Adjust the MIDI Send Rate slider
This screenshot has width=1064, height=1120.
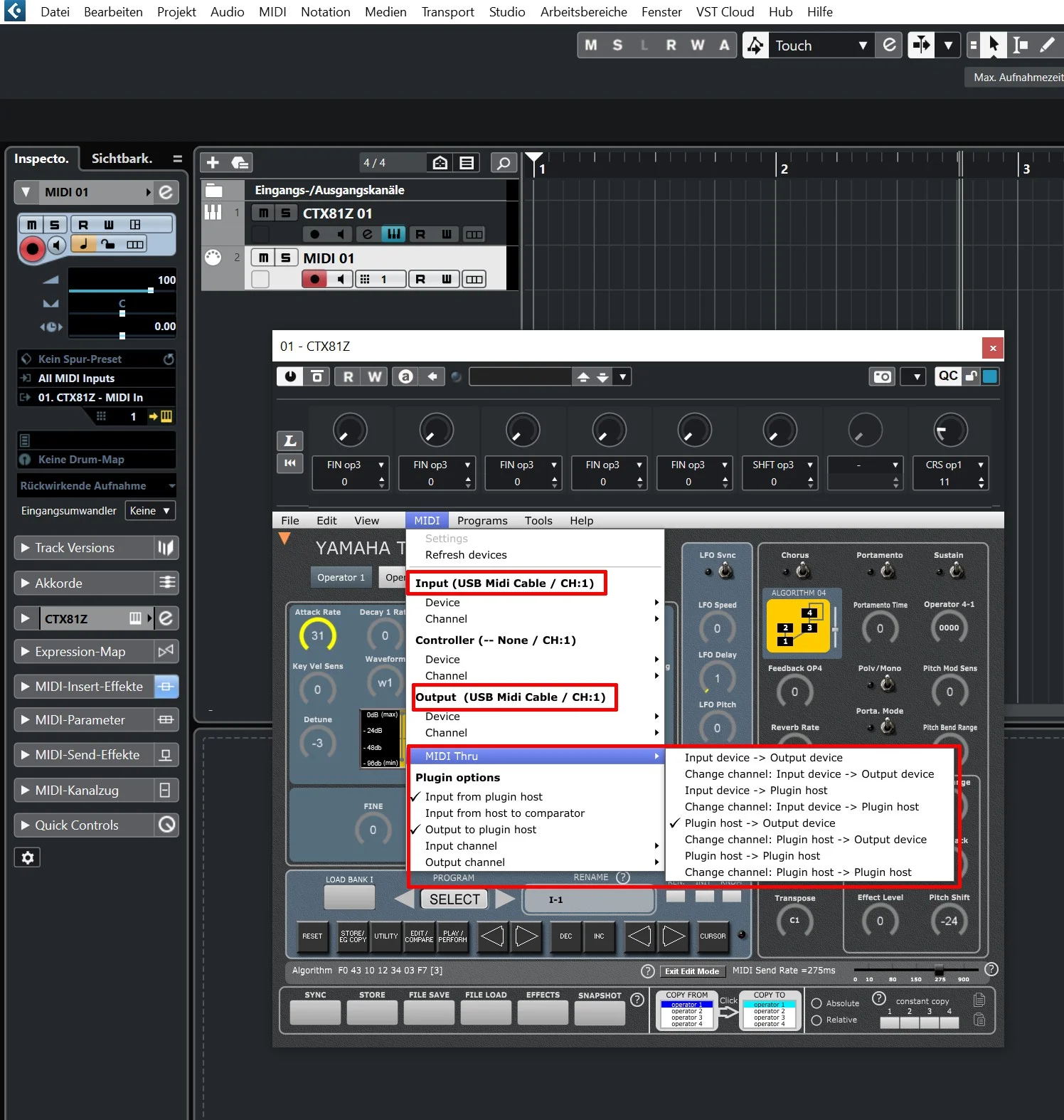940,970
